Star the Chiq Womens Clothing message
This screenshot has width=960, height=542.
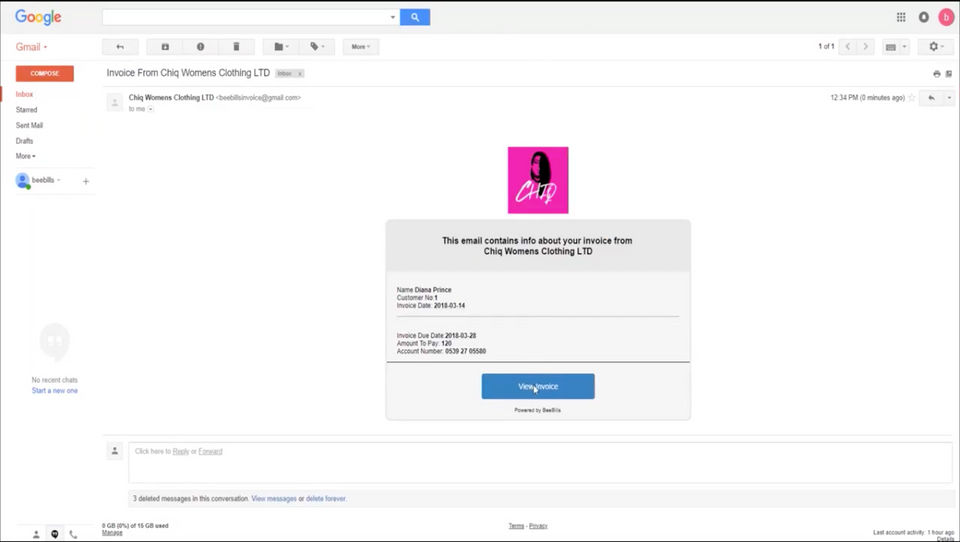click(x=912, y=97)
